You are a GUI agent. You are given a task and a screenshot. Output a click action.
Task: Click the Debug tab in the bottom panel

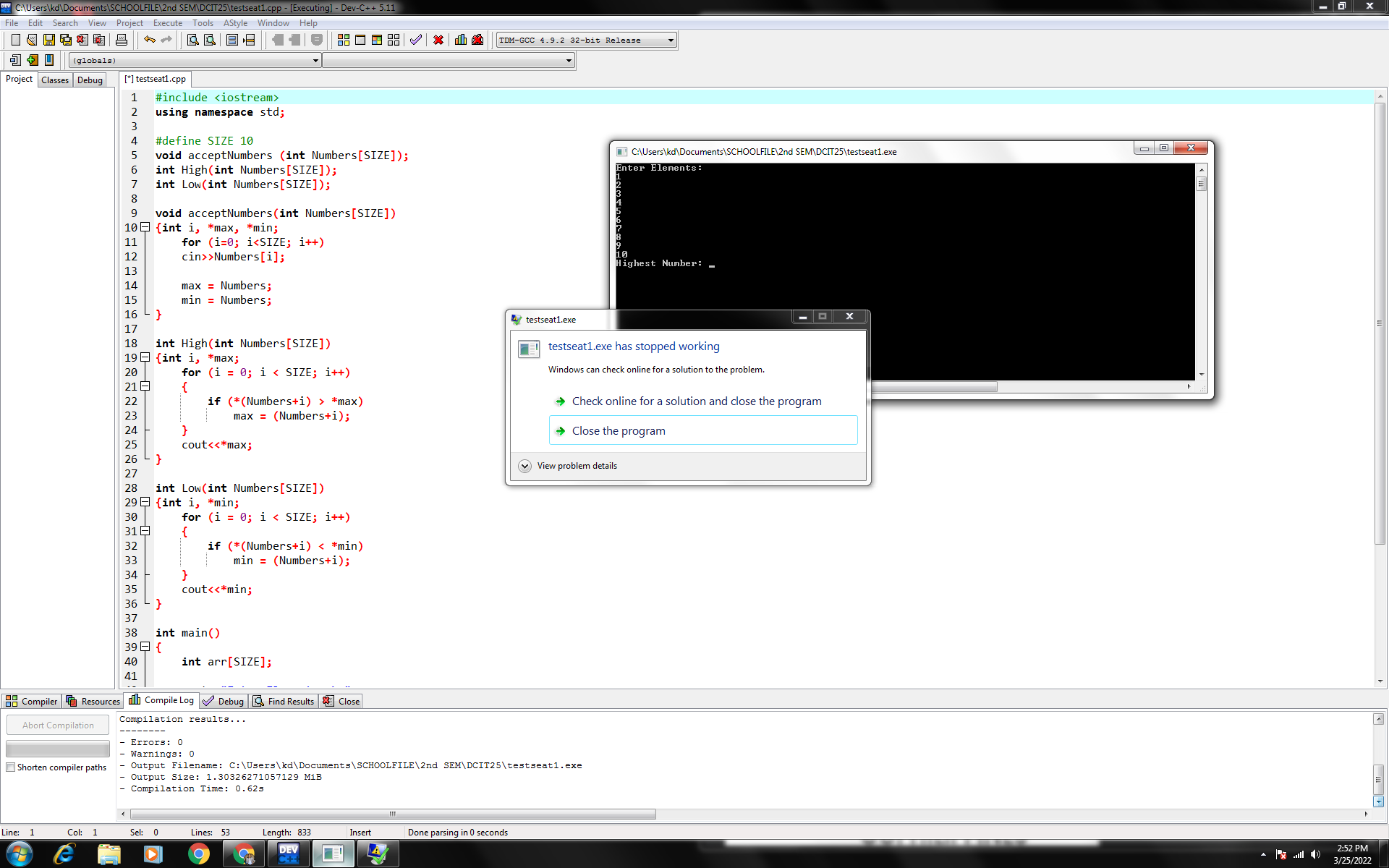(224, 701)
